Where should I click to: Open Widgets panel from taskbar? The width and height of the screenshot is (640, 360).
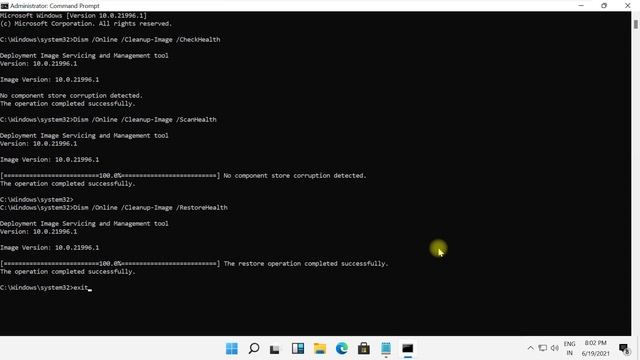298,348
